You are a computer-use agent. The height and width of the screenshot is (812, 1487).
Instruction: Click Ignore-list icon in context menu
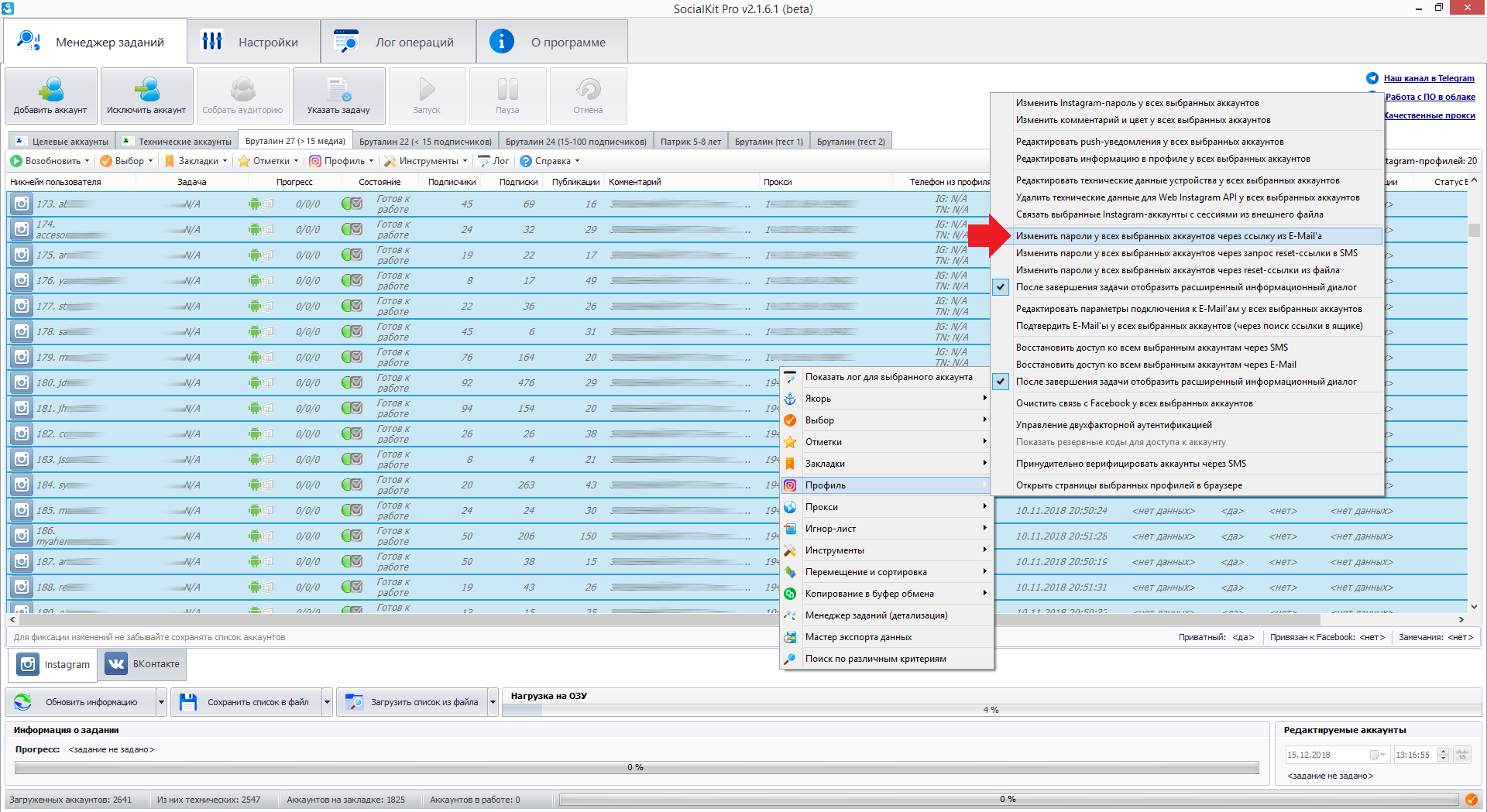[790, 529]
